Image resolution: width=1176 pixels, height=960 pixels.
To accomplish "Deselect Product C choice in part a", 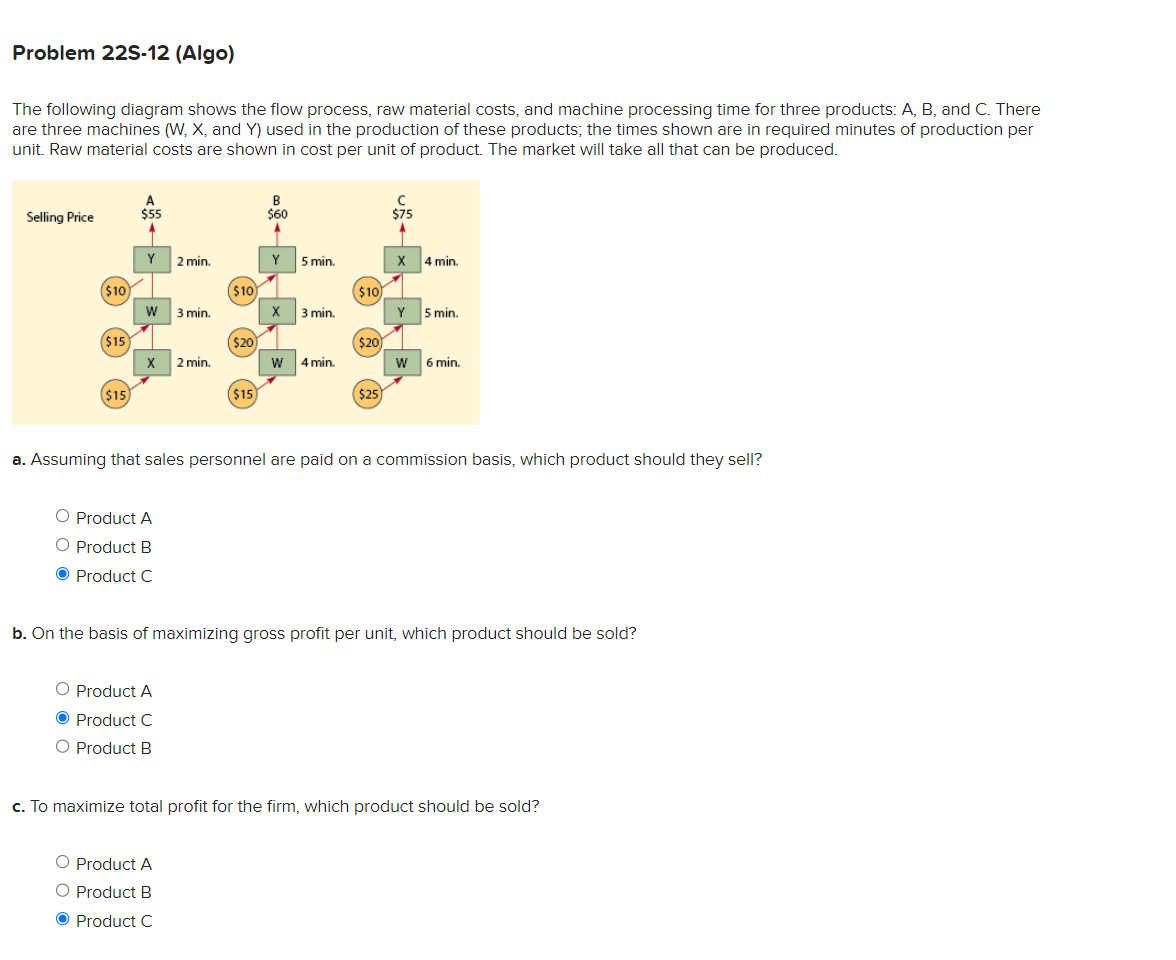I will pyautogui.click(x=61, y=573).
